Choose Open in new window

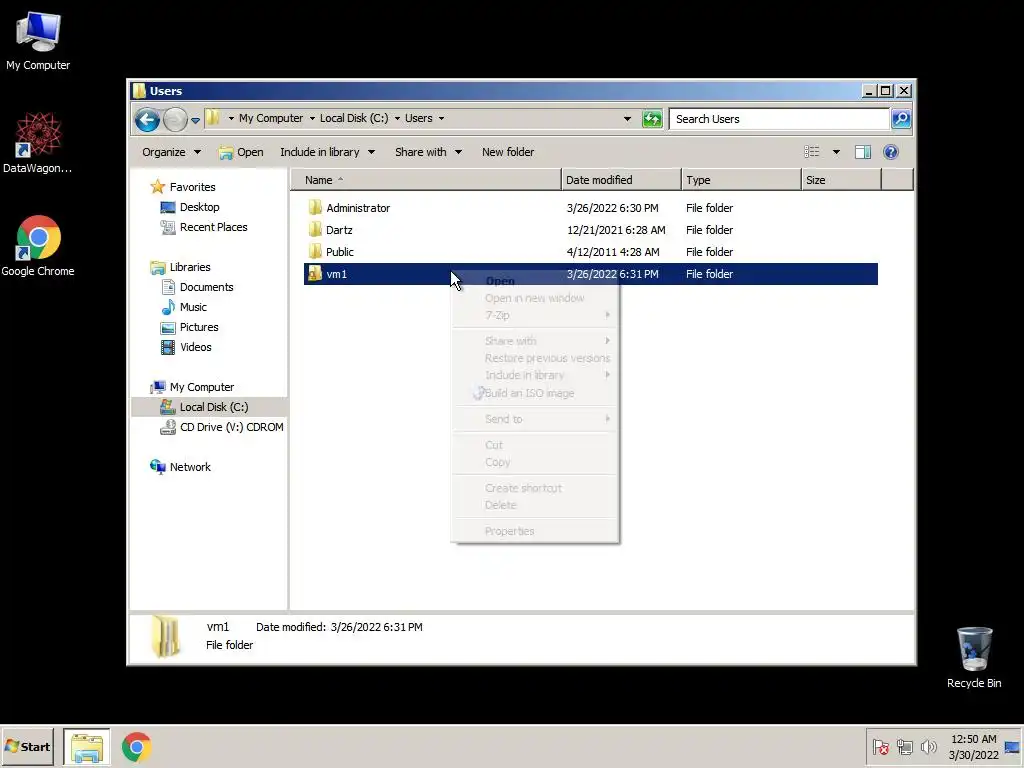534,298
